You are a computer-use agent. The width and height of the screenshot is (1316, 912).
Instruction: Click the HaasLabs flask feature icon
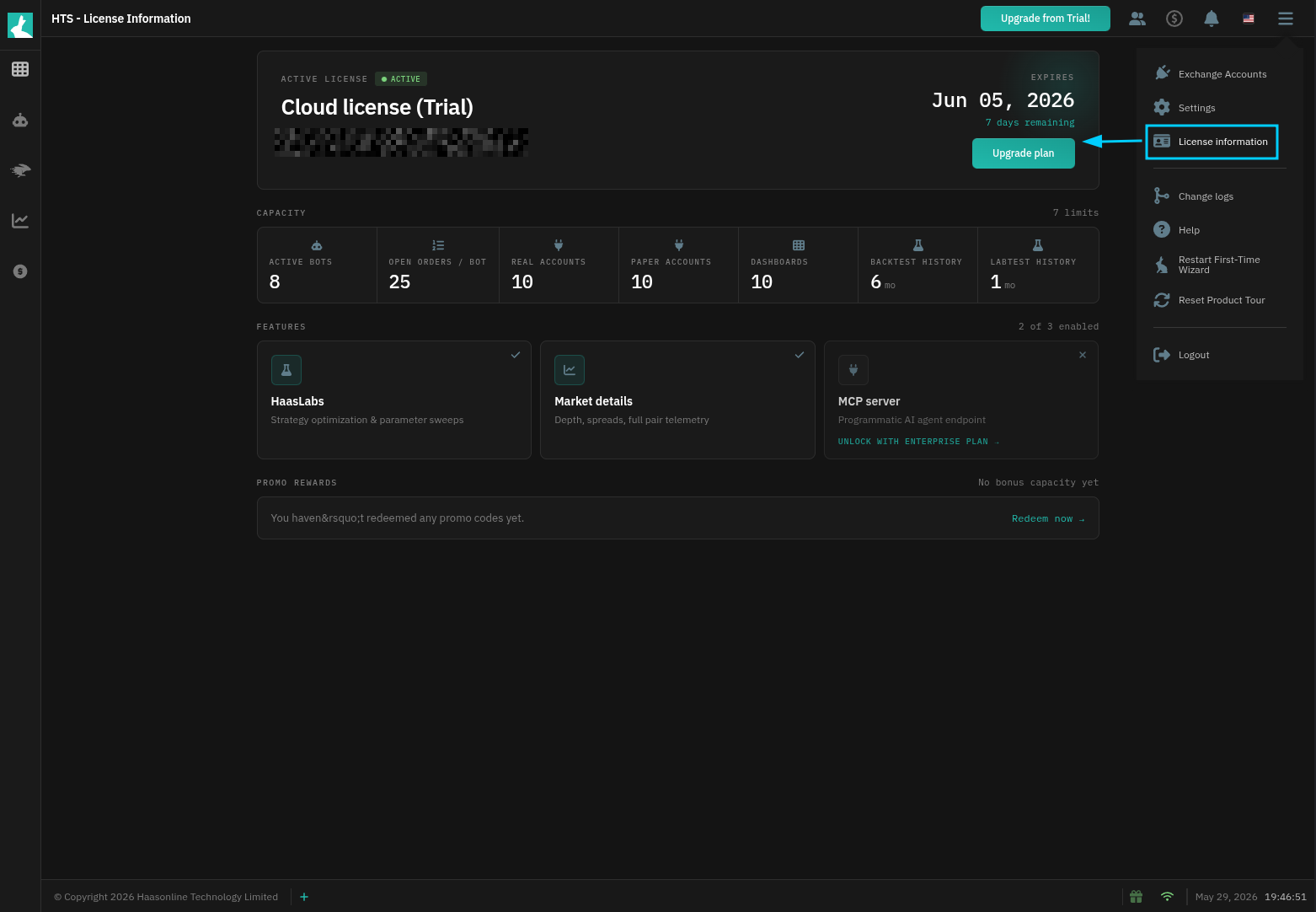(x=286, y=370)
